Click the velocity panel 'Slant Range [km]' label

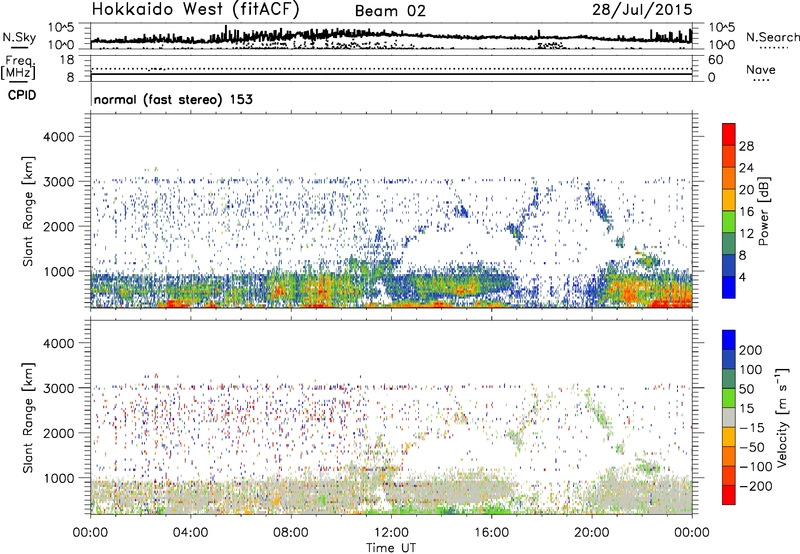(28, 418)
